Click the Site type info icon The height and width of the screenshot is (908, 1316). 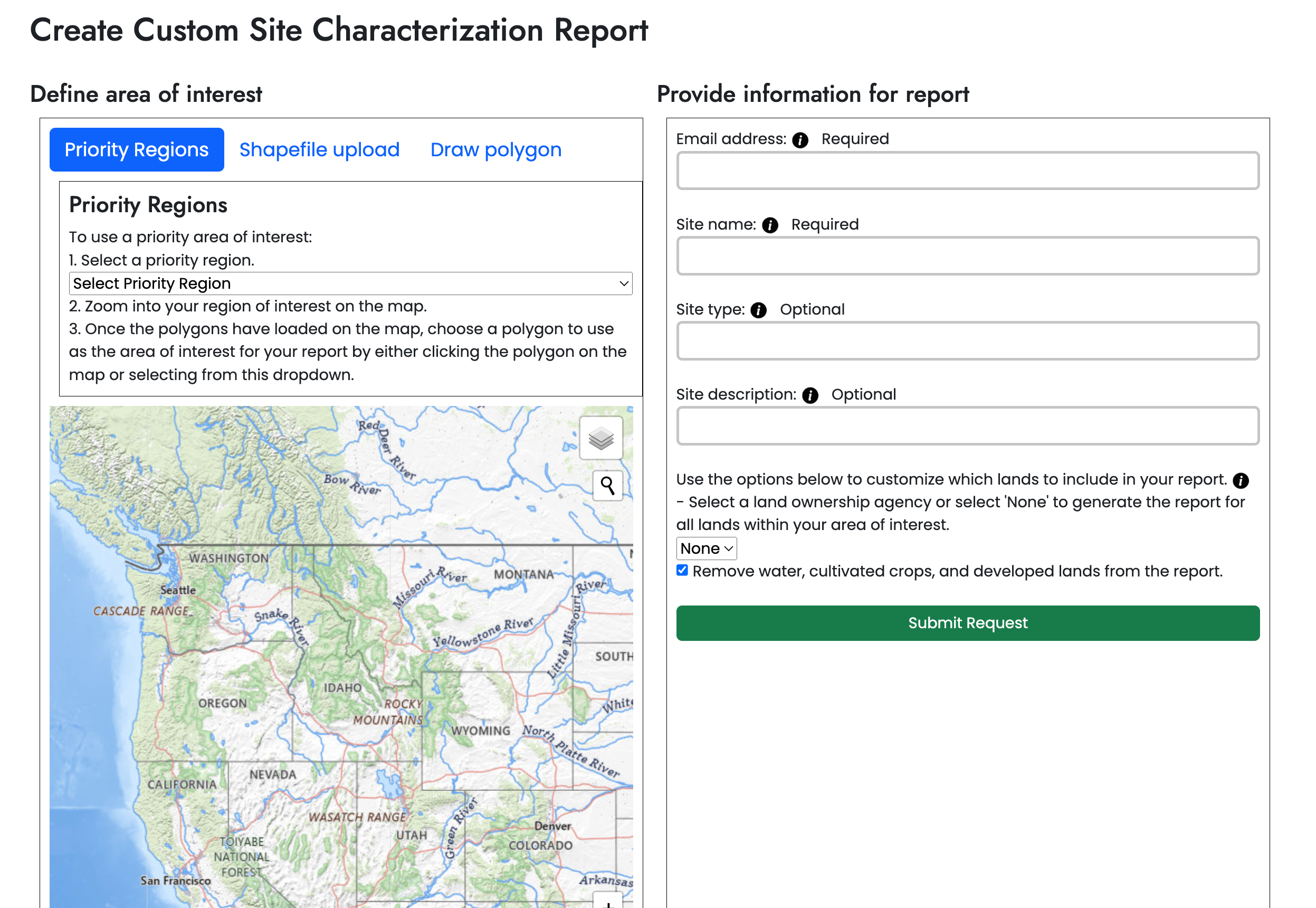[x=758, y=310]
